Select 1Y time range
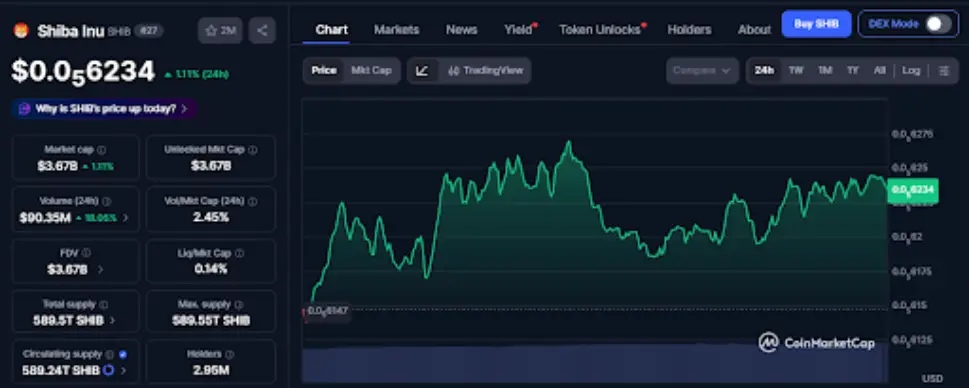This screenshot has height=388, width=969. 853,70
